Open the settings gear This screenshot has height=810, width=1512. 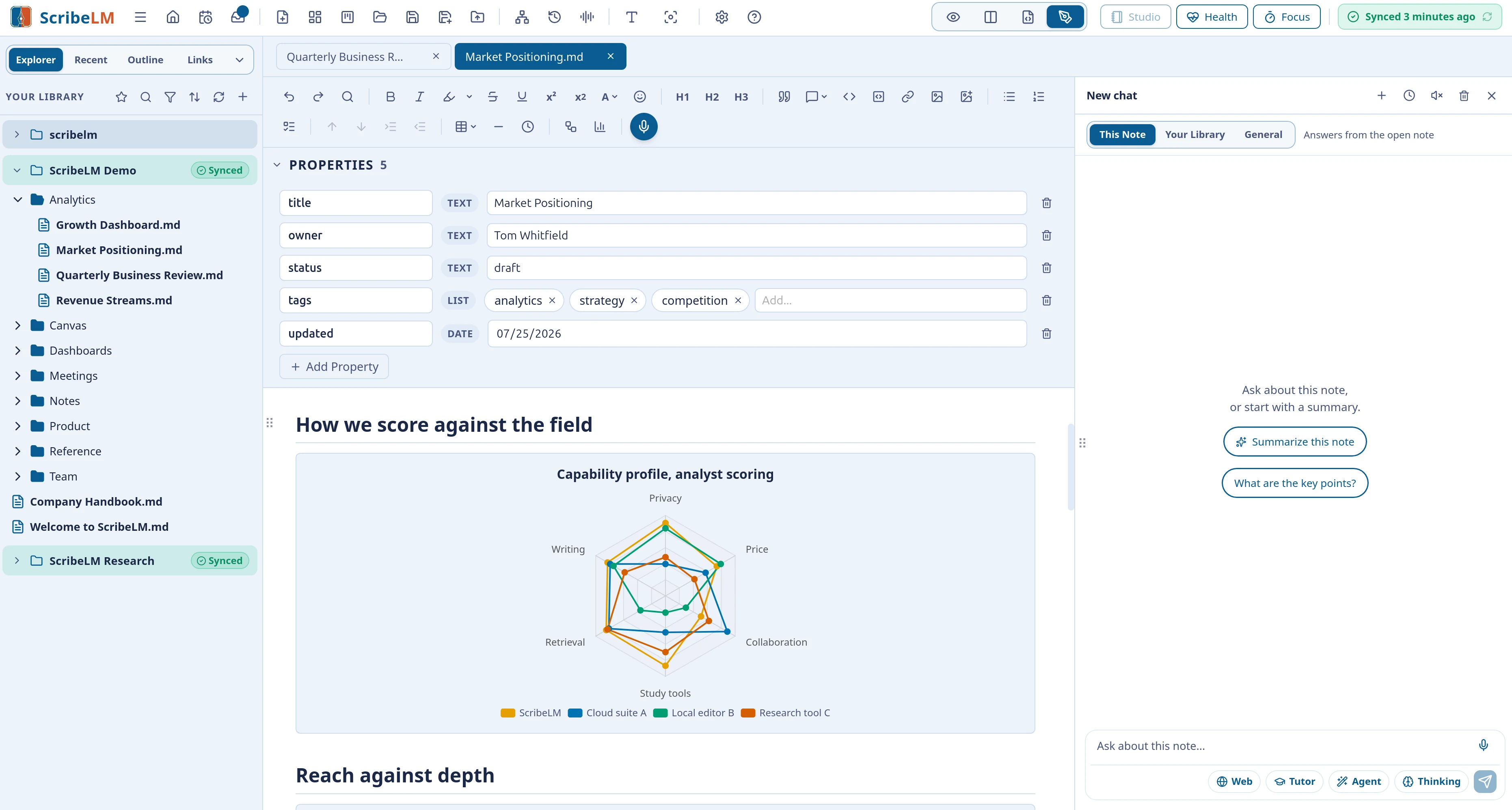click(722, 17)
